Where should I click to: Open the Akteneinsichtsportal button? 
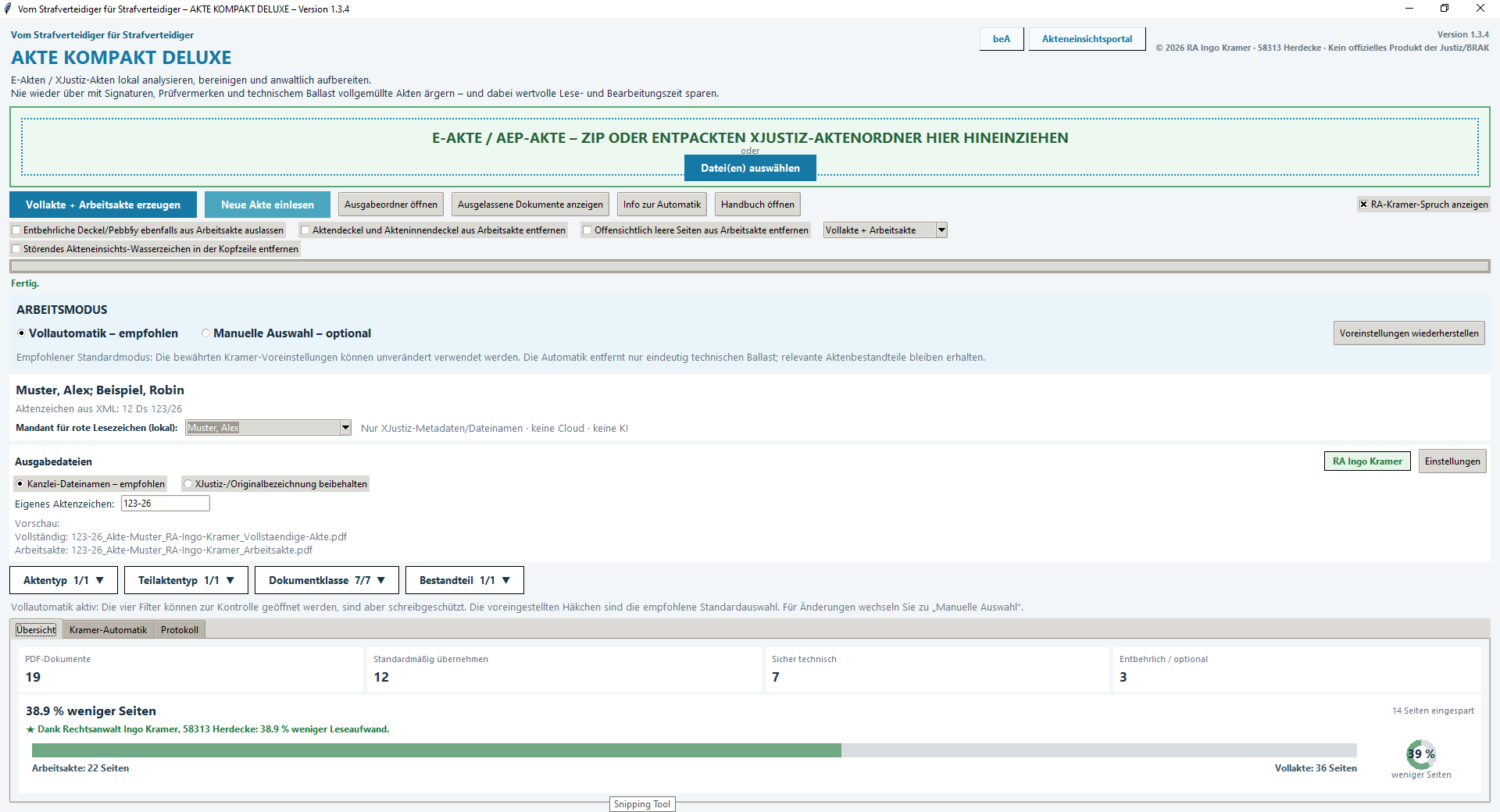click(1087, 39)
